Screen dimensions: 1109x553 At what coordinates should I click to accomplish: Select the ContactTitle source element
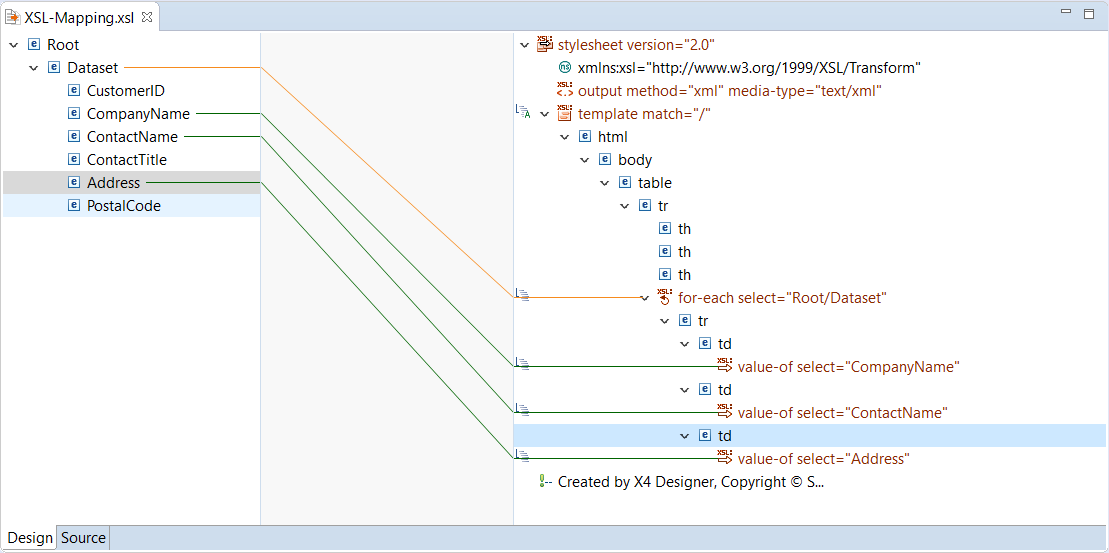point(126,160)
